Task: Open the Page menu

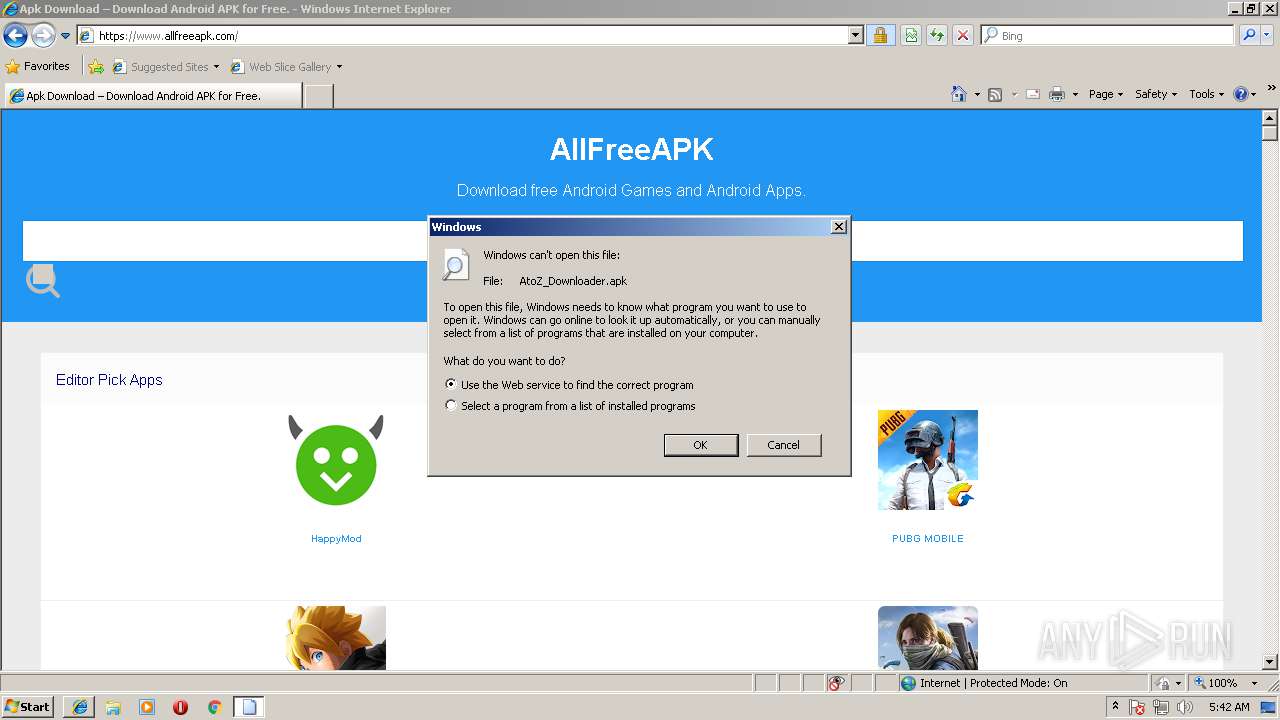Action: pyautogui.click(x=1106, y=94)
